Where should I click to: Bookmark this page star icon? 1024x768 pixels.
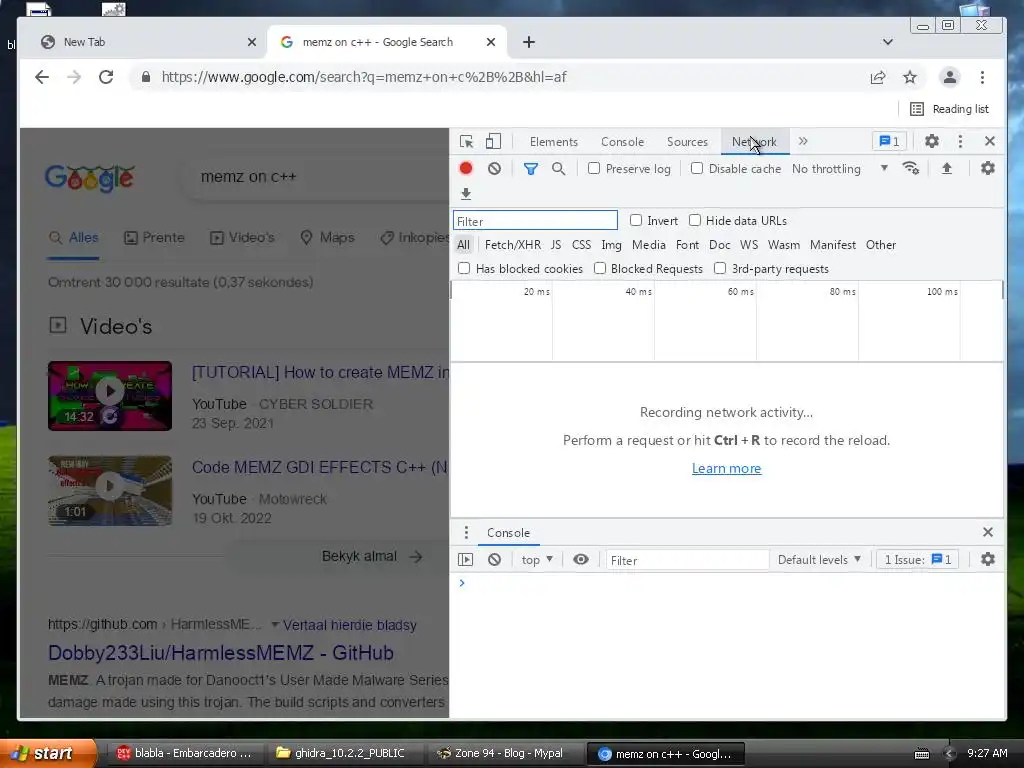click(x=910, y=78)
